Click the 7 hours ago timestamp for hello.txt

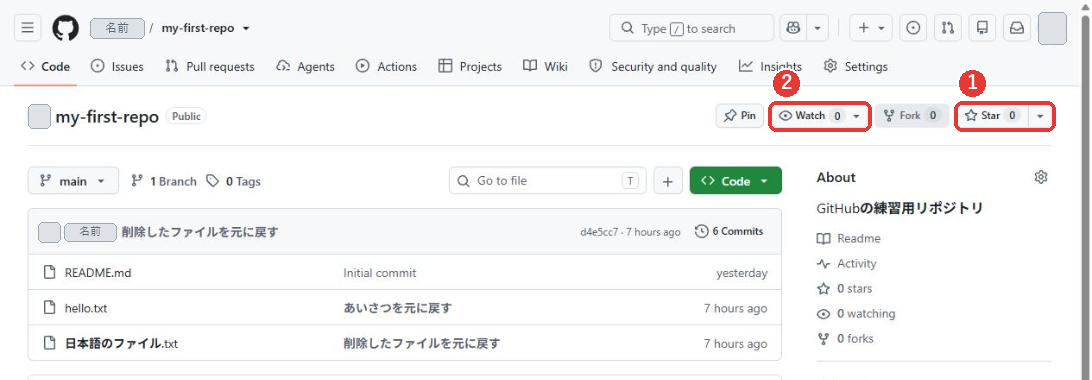tap(735, 308)
